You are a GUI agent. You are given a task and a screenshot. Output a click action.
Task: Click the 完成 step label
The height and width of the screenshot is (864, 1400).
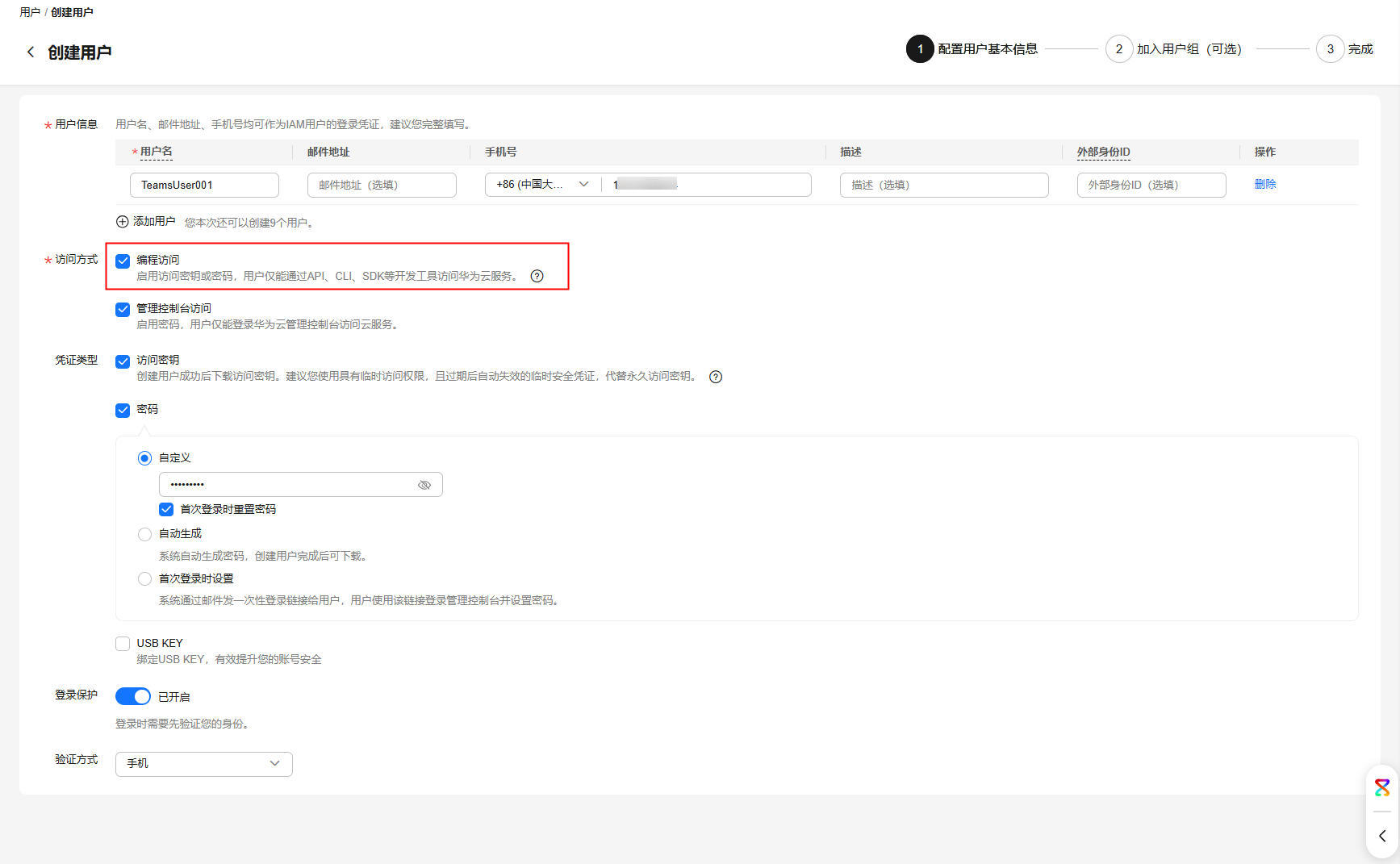pos(1360,49)
